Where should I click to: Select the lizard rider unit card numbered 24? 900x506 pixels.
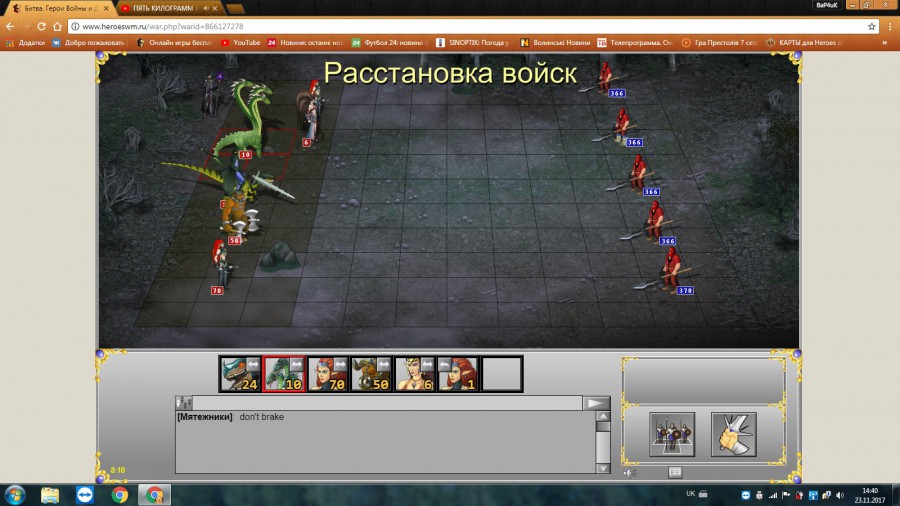click(x=240, y=374)
